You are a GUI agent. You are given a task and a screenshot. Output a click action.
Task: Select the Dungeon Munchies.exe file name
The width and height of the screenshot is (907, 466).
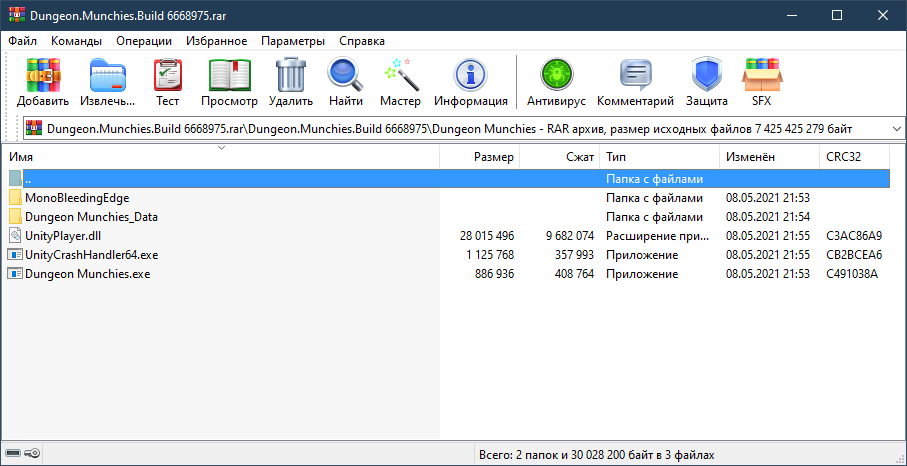[x=87, y=273]
